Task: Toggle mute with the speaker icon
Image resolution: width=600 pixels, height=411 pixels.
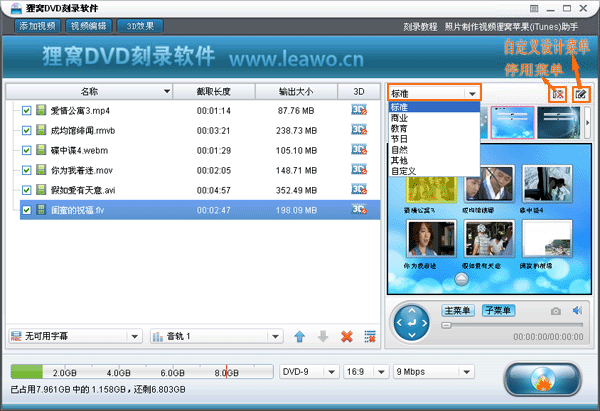Action: [x=577, y=310]
